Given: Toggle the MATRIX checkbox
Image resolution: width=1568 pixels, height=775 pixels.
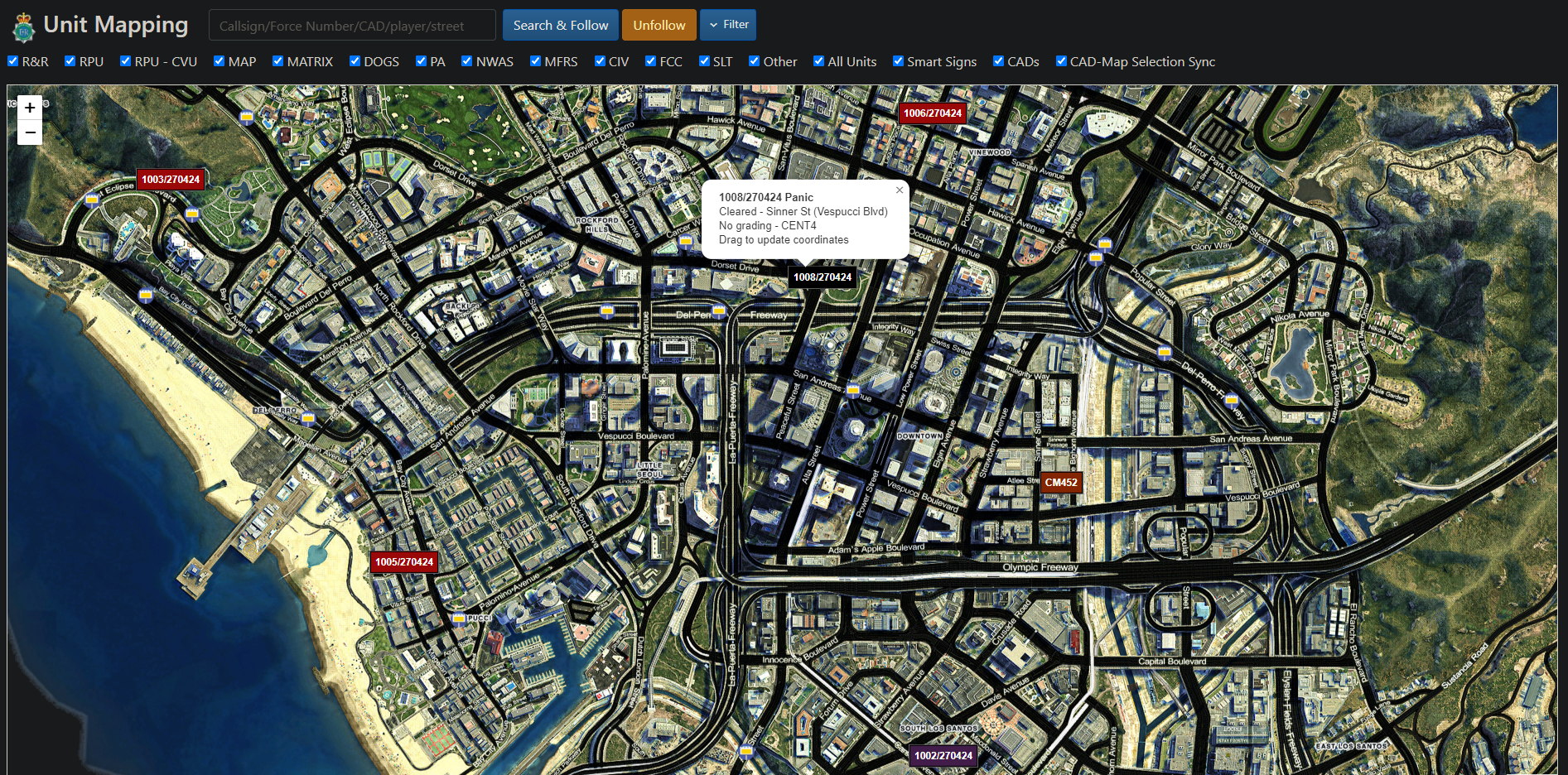Looking at the screenshot, I should coord(278,61).
